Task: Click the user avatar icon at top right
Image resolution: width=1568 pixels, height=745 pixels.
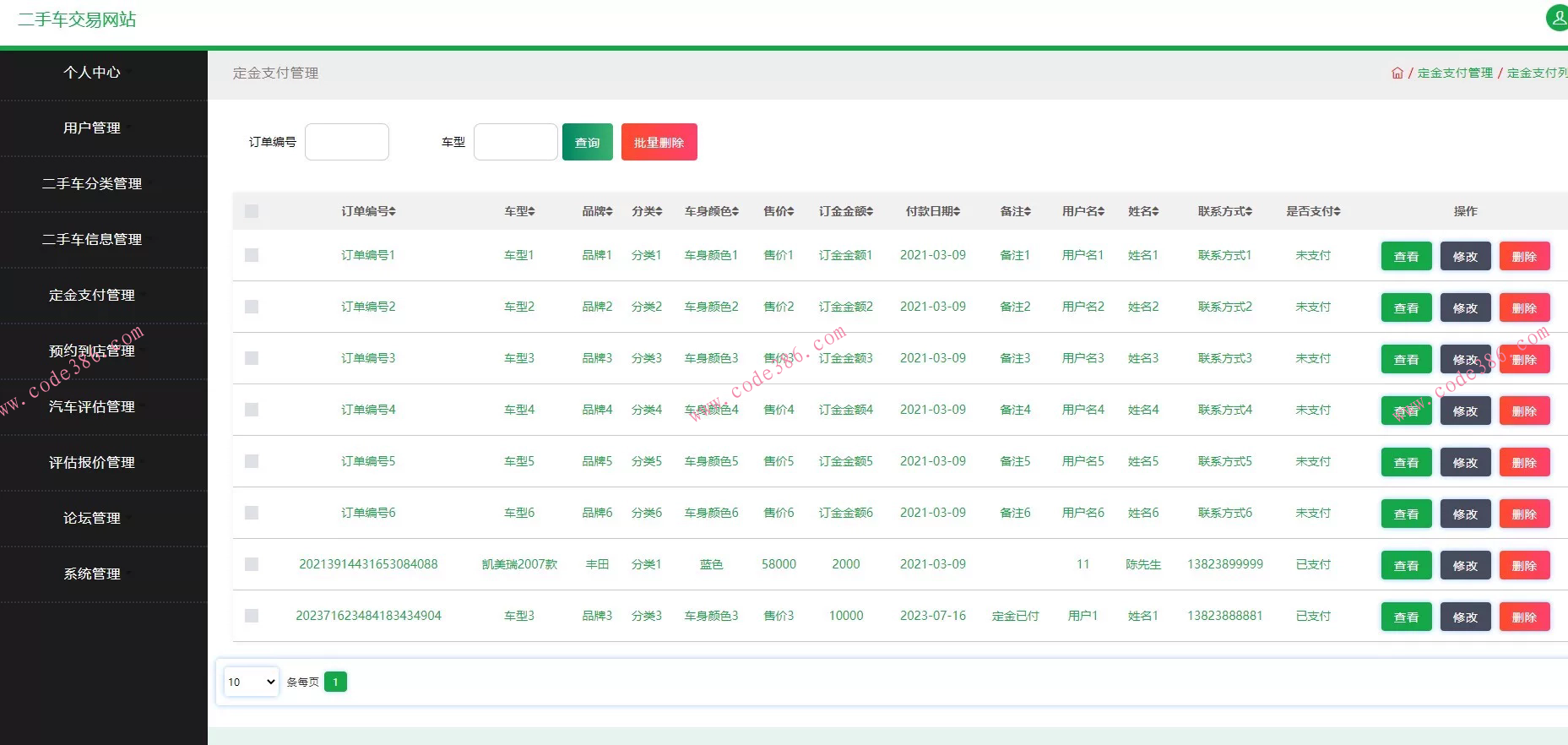Action: [1557, 17]
